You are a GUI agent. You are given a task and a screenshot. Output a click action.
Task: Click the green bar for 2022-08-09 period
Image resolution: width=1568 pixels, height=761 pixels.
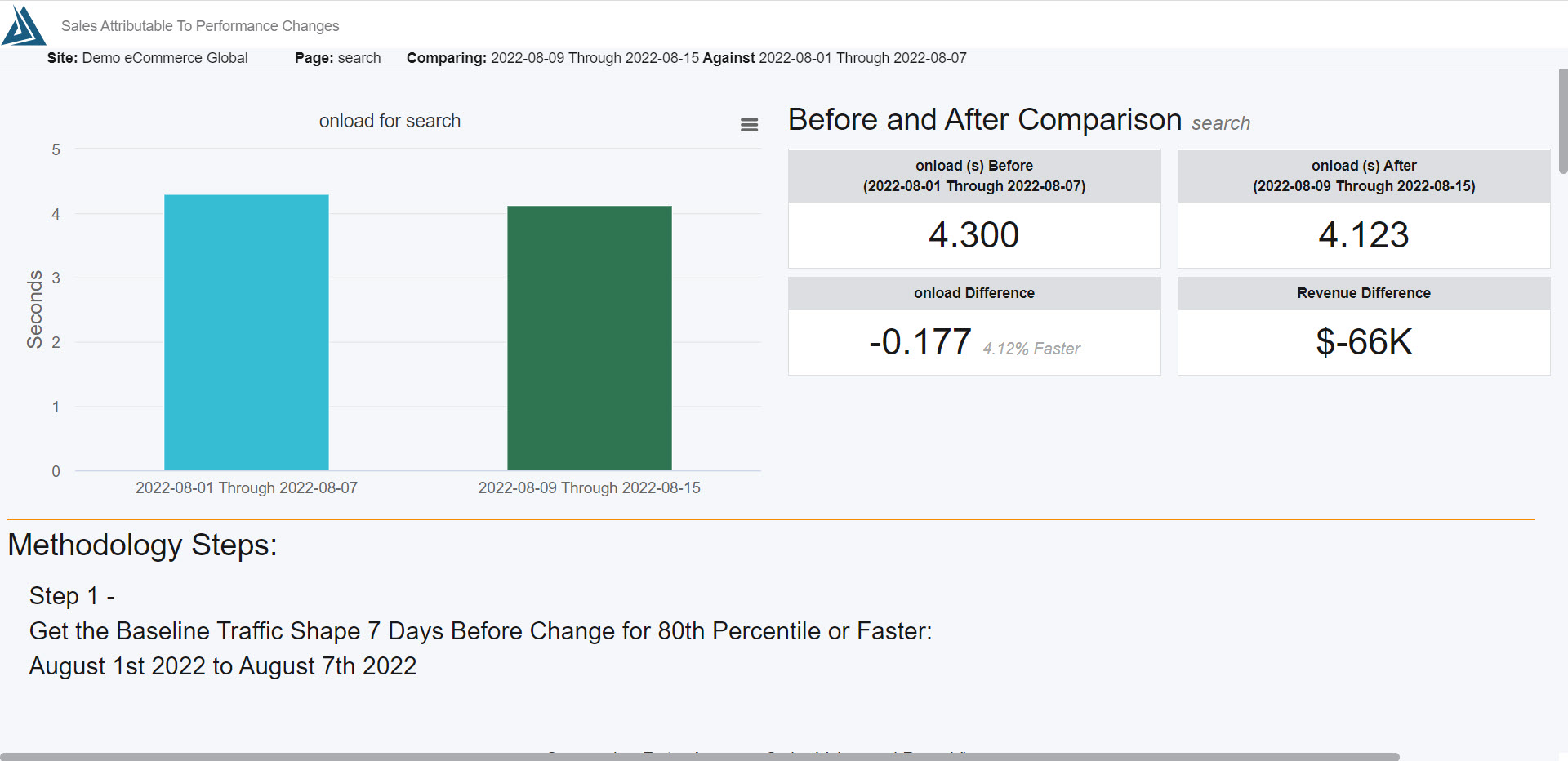click(x=590, y=338)
